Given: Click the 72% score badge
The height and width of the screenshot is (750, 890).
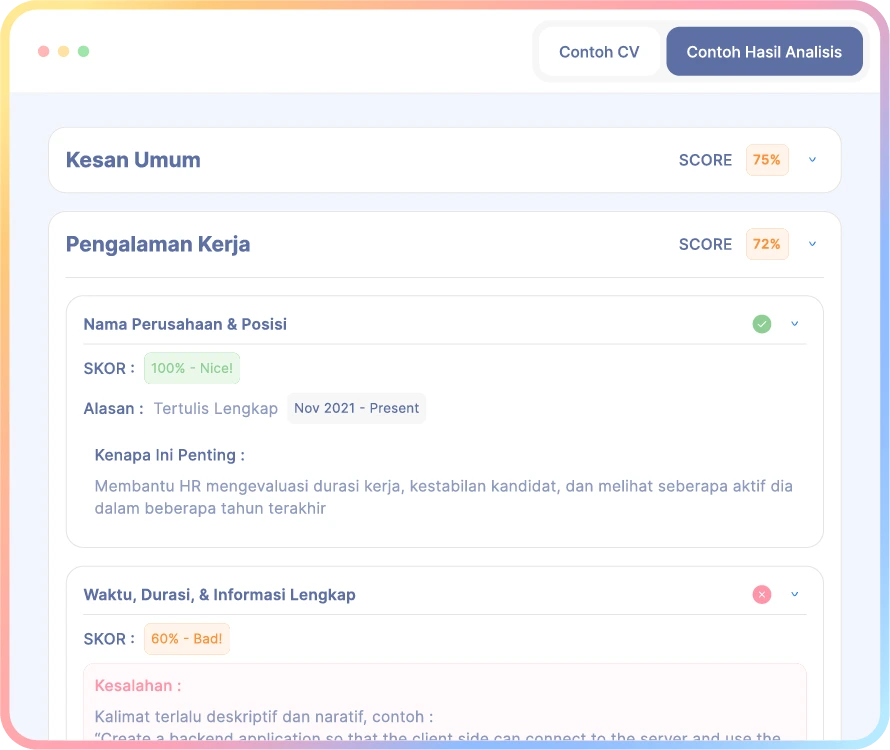Looking at the screenshot, I should (767, 244).
